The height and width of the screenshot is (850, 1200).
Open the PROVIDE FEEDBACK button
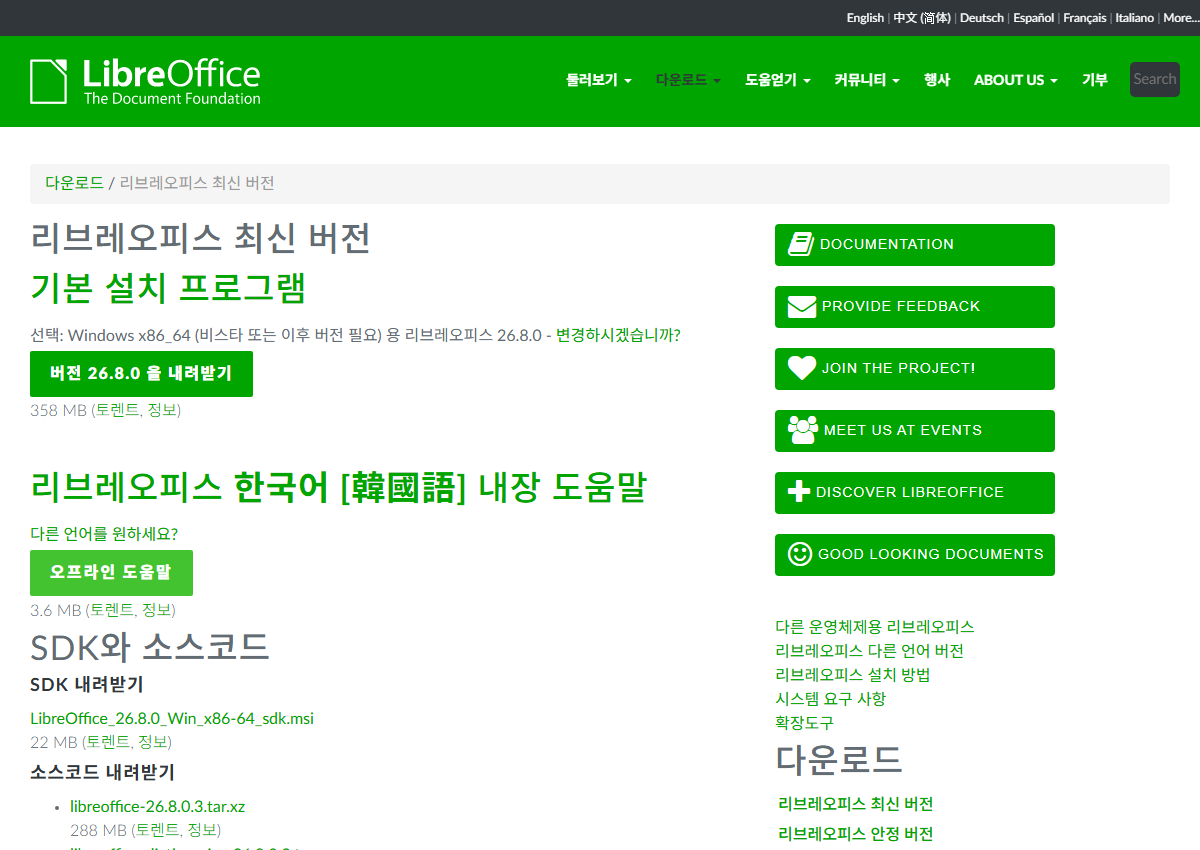(x=915, y=307)
